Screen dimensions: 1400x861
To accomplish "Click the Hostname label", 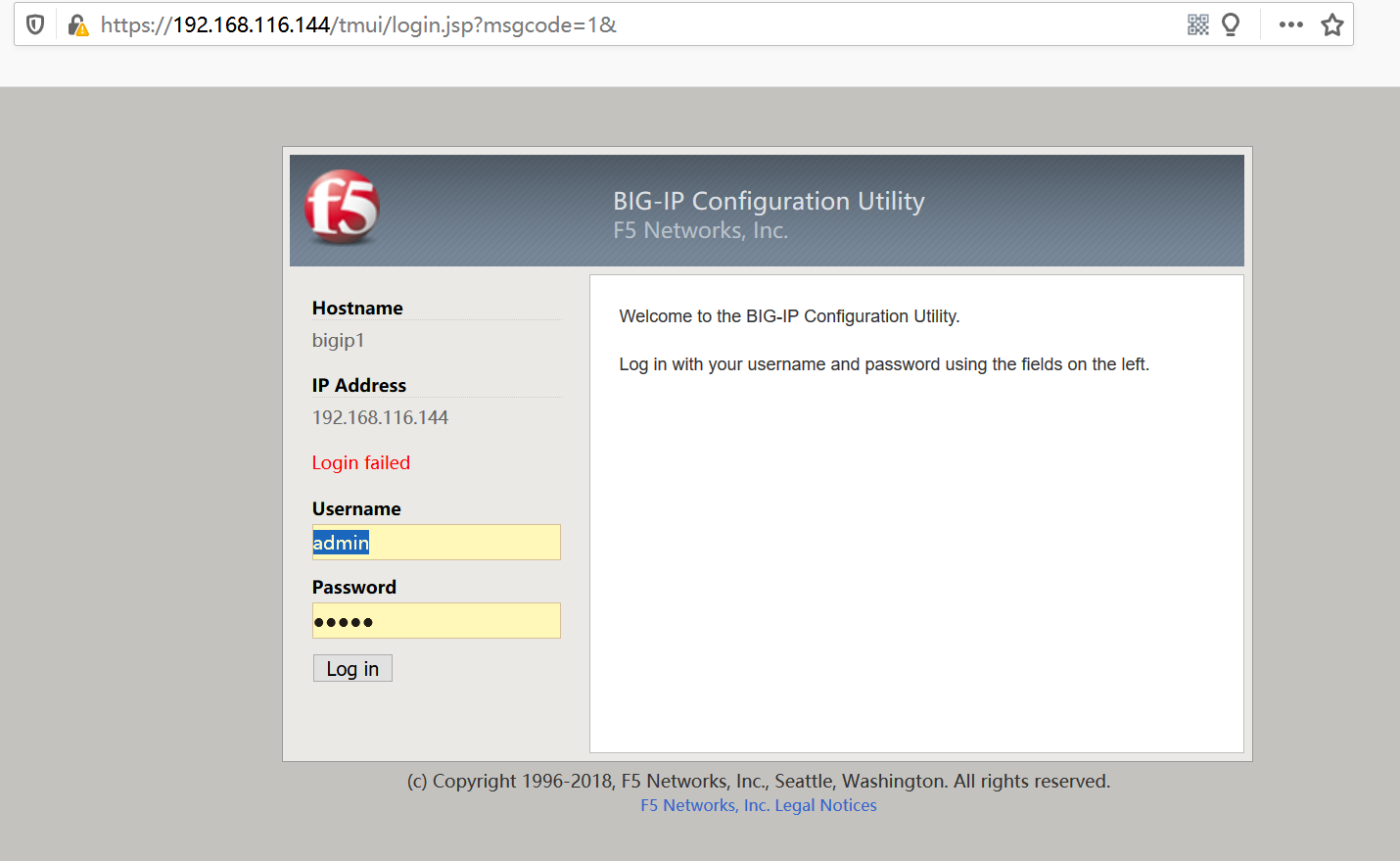I will click(357, 308).
